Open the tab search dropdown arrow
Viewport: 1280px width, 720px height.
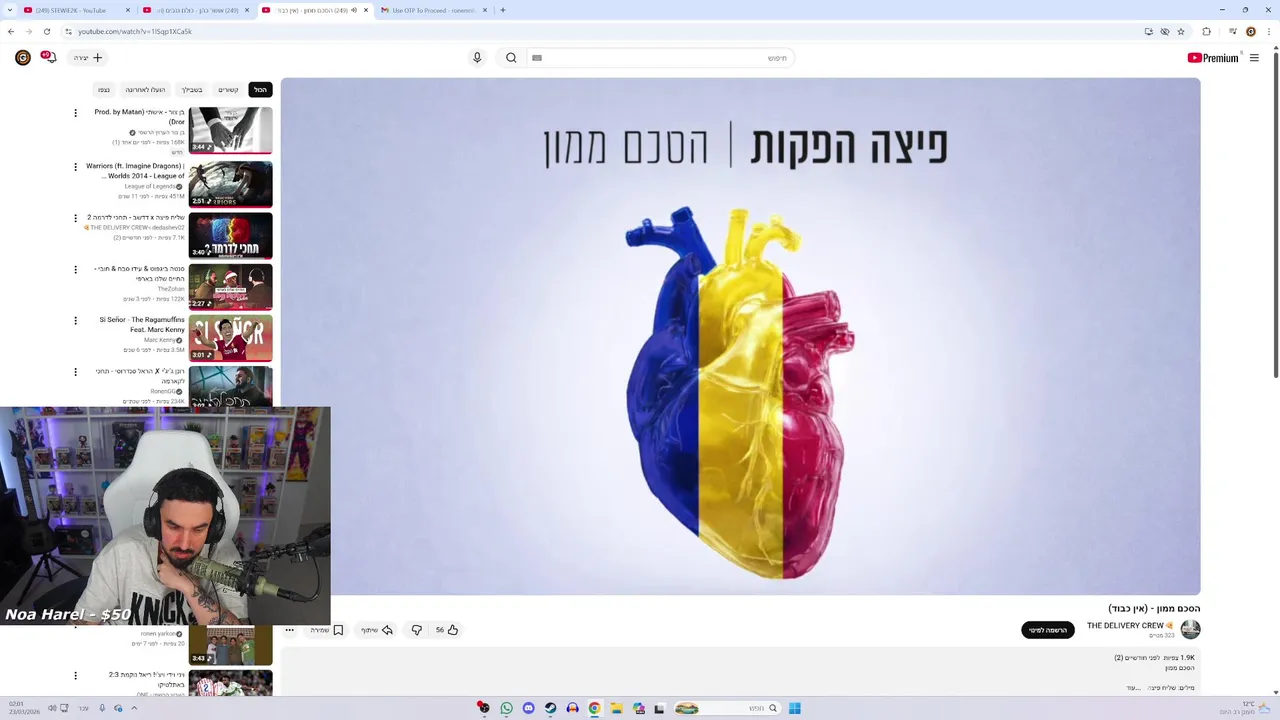pos(9,10)
